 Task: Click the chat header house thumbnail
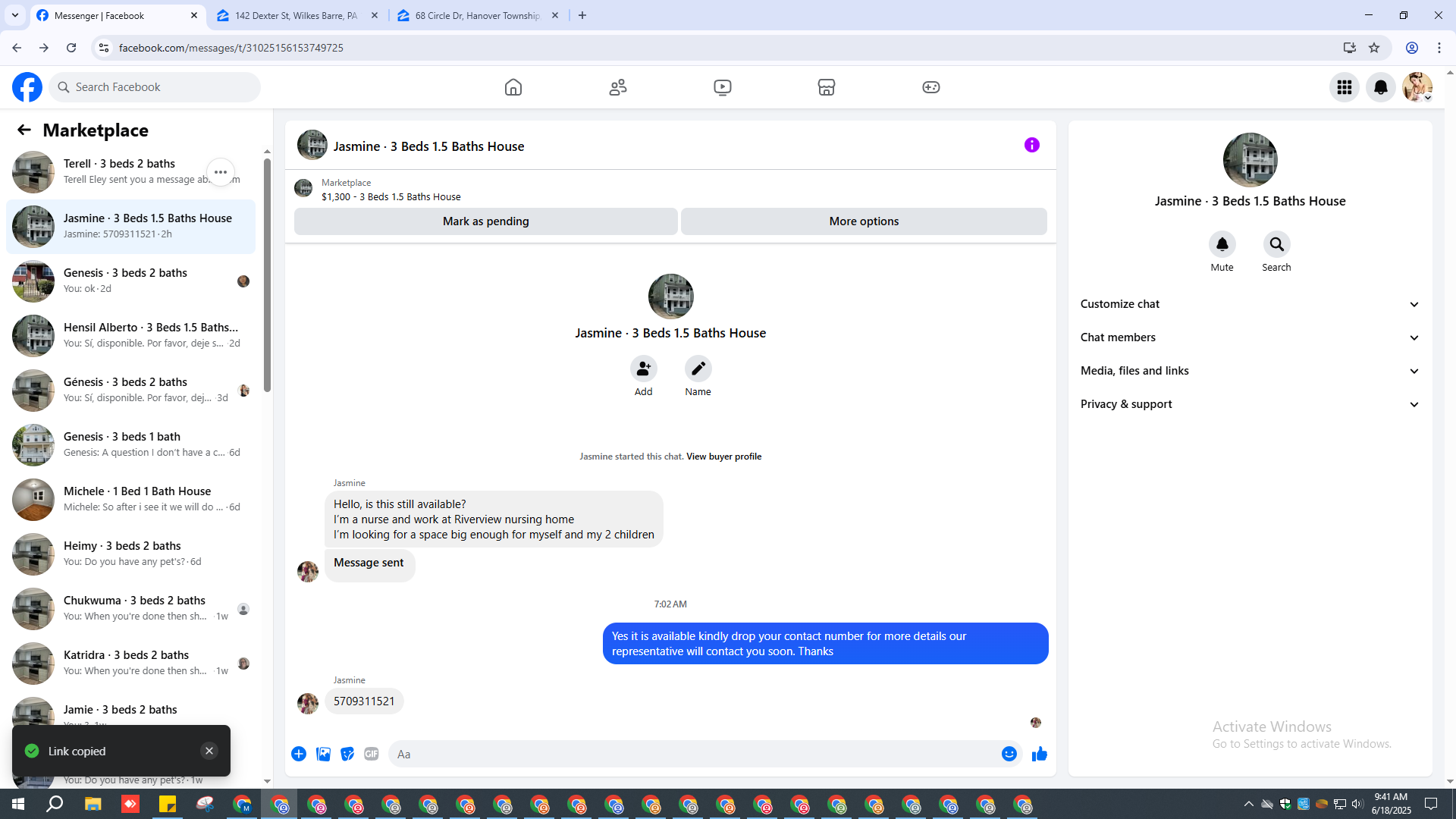(x=312, y=145)
